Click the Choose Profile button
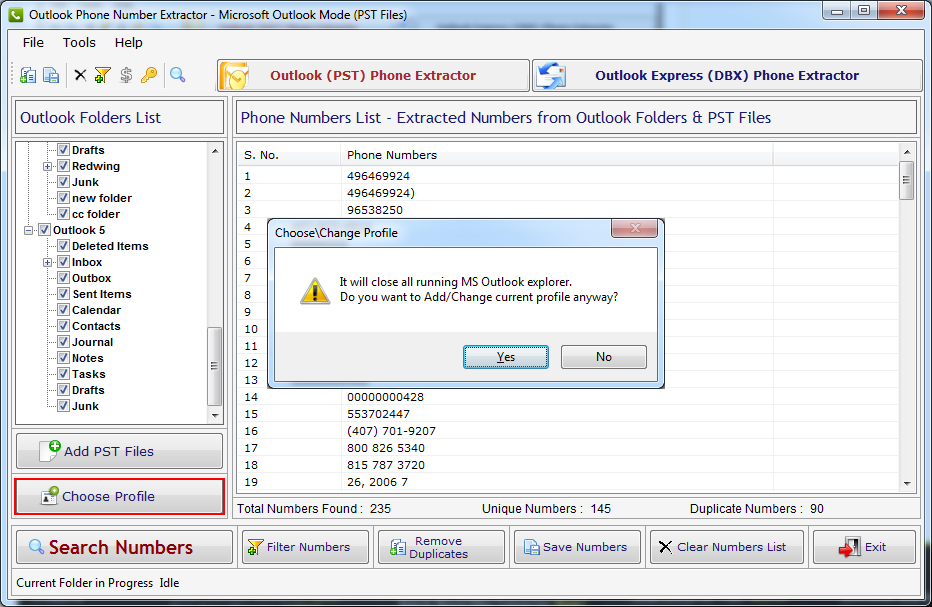The height and width of the screenshot is (607, 932). click(119, 496)
